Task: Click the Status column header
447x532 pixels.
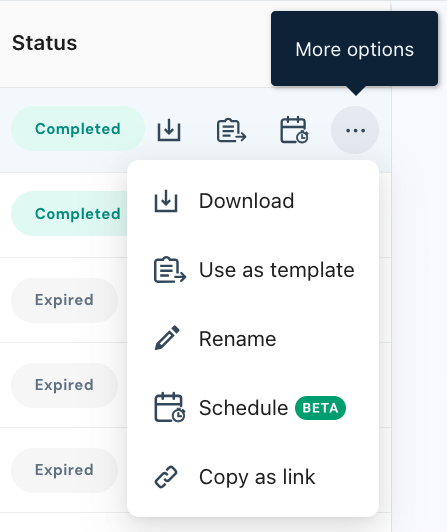Action: (x=44, y=43)
